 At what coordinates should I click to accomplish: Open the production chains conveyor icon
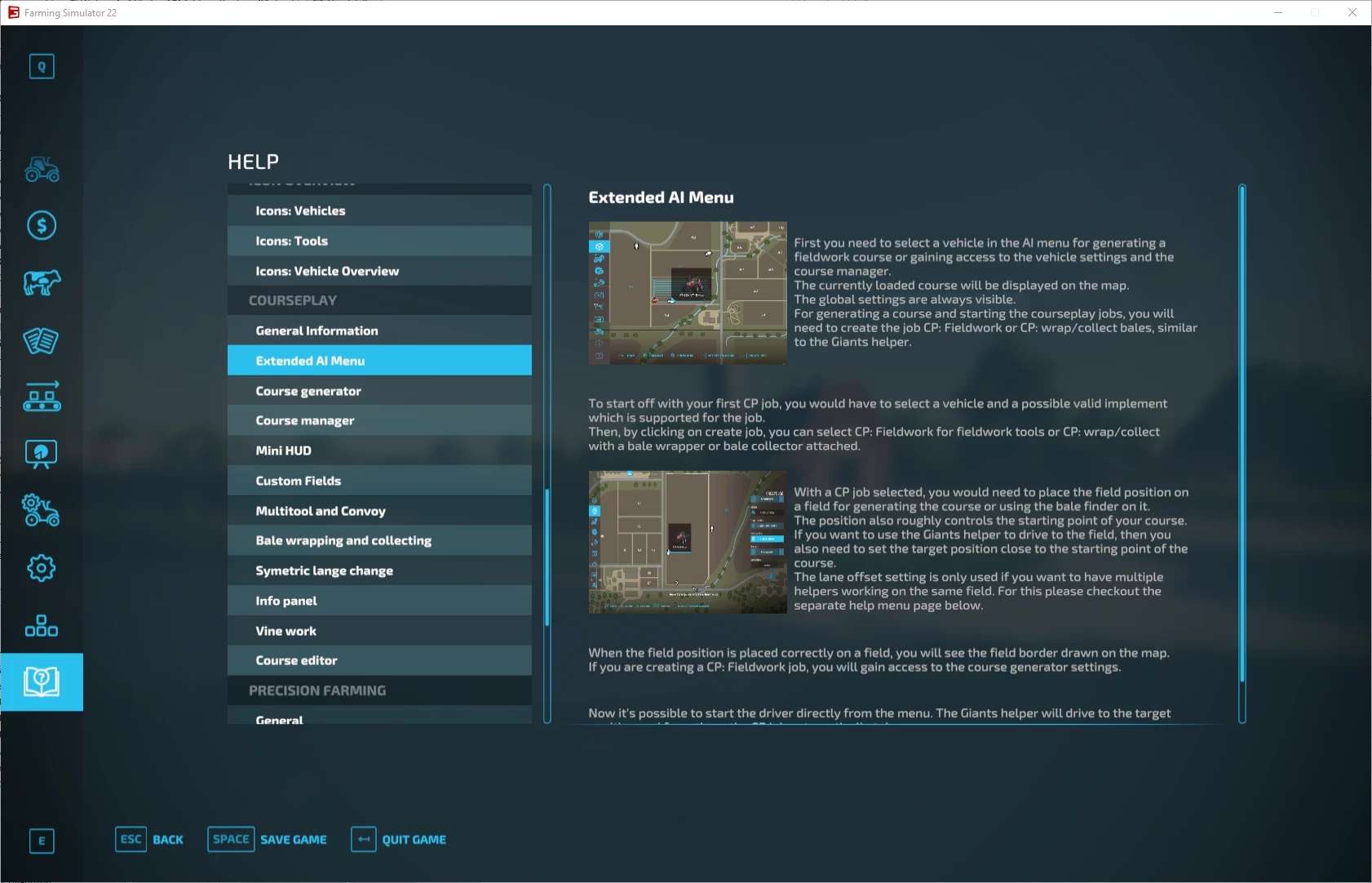coord(42,397)
